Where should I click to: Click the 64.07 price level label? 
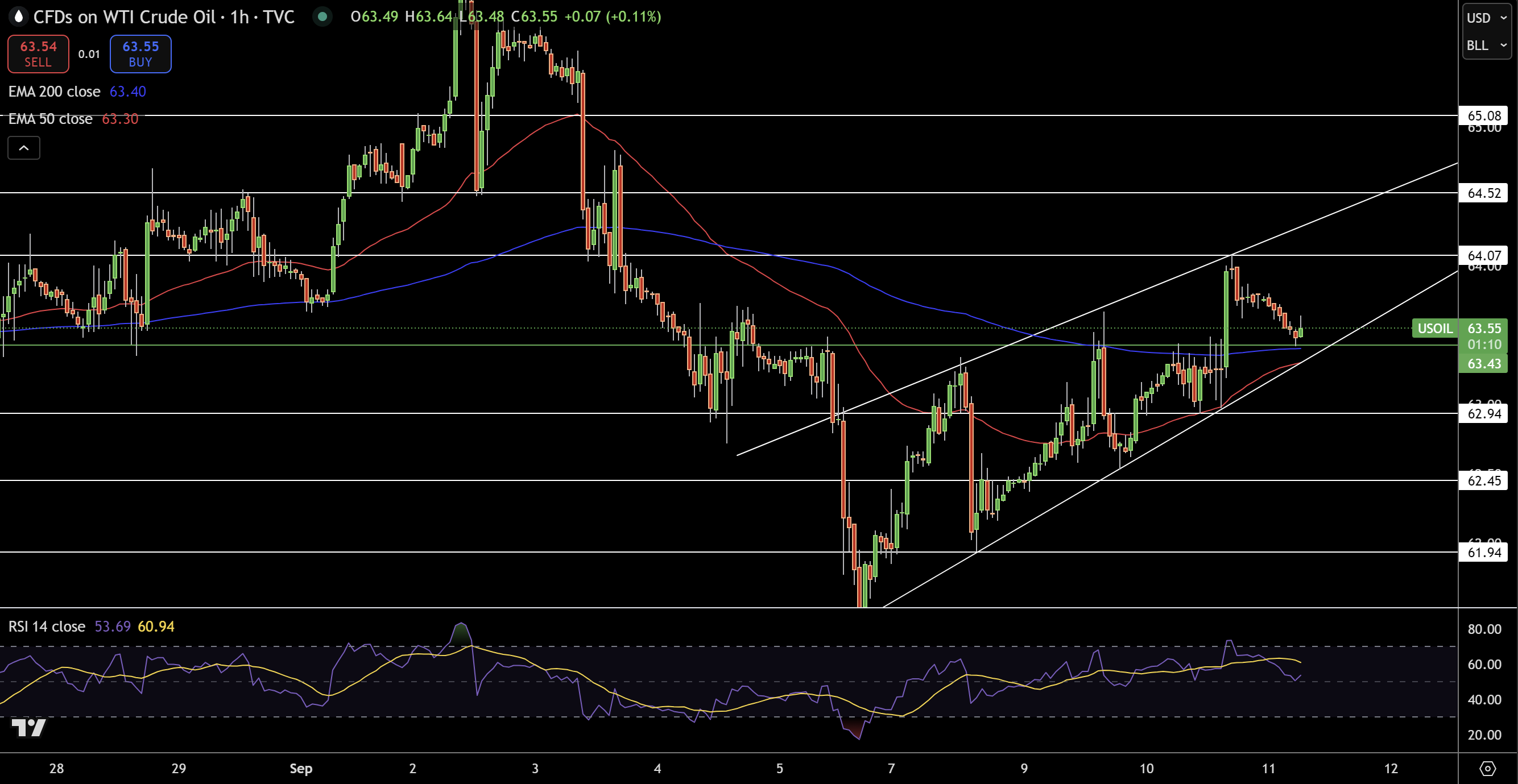[1484, 255]
